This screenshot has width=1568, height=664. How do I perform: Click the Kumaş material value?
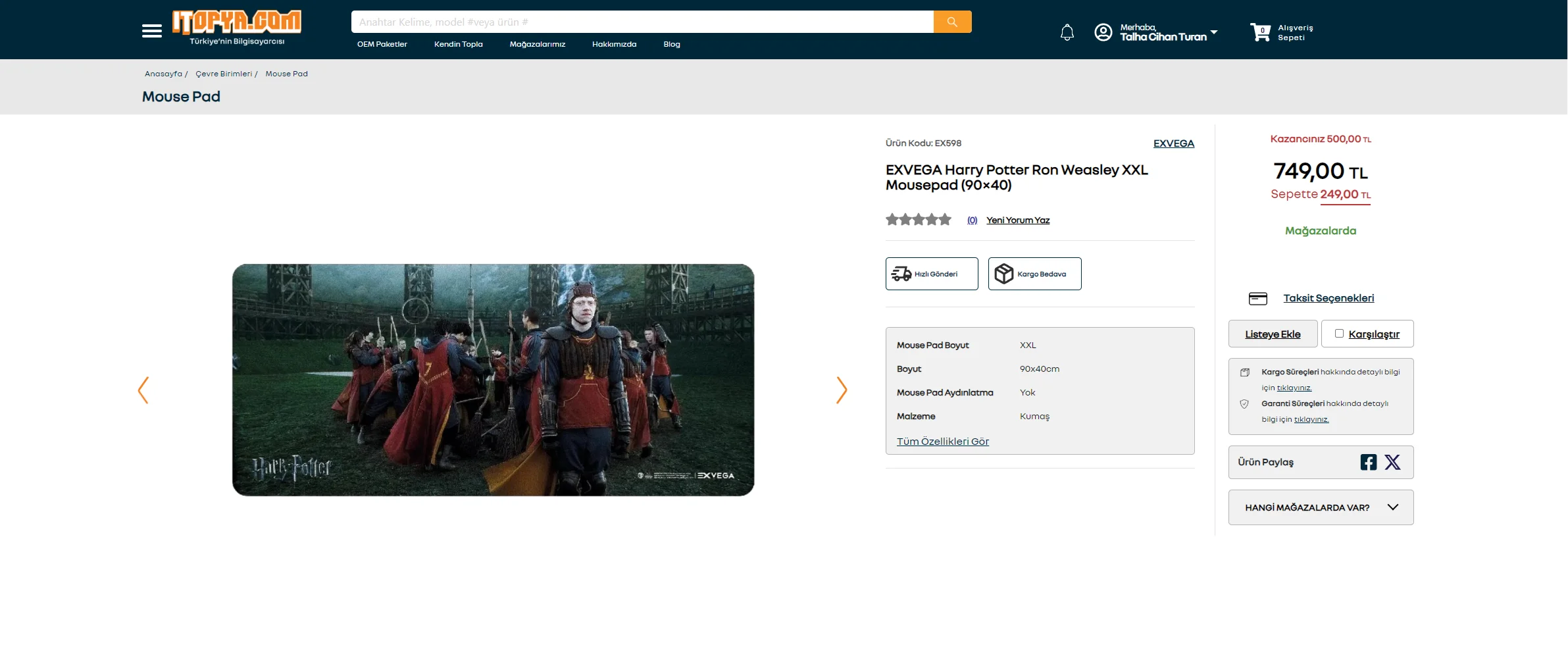coord(1035,417)
